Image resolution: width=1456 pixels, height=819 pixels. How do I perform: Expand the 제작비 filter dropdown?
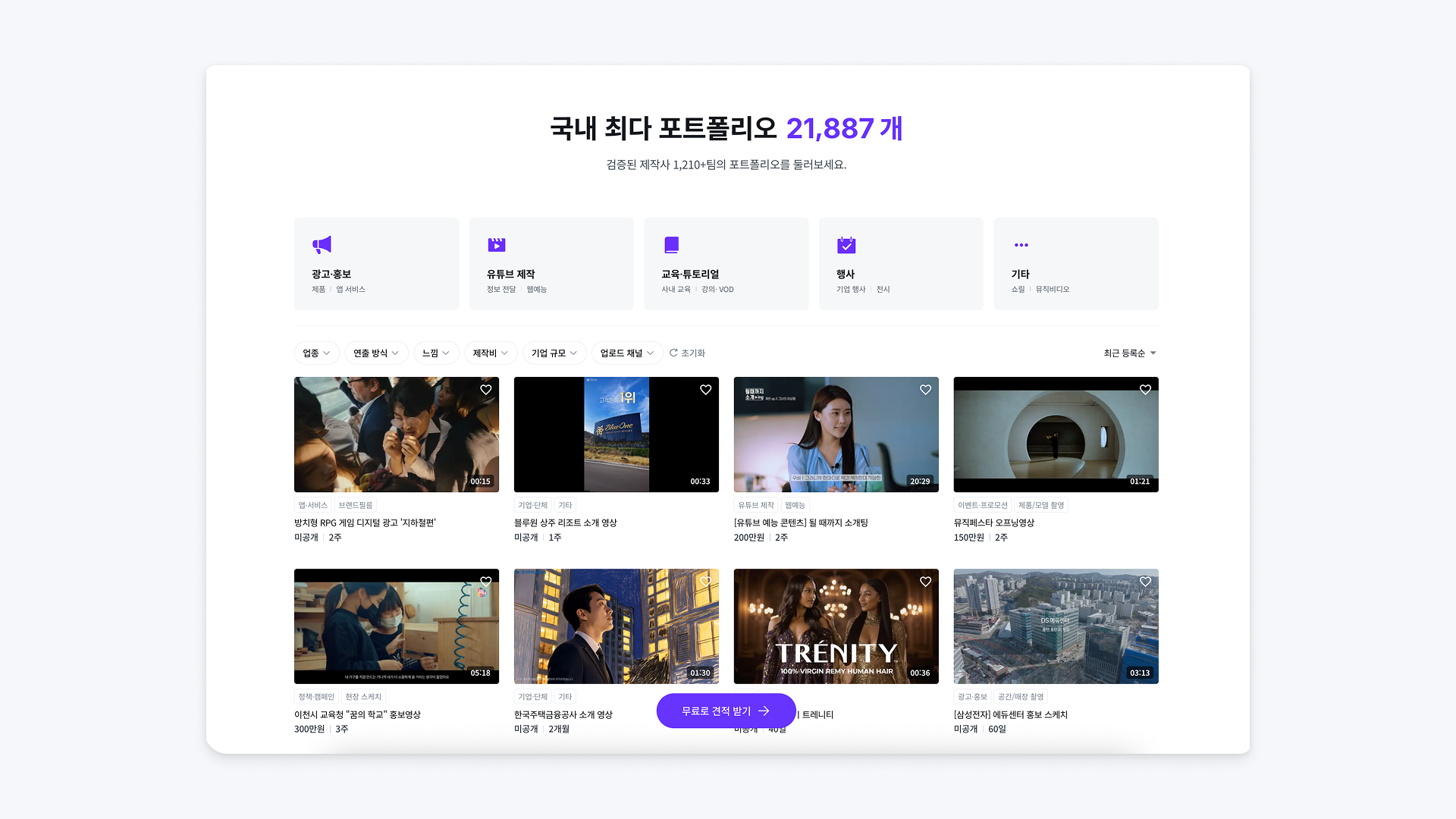coord(490,353)
